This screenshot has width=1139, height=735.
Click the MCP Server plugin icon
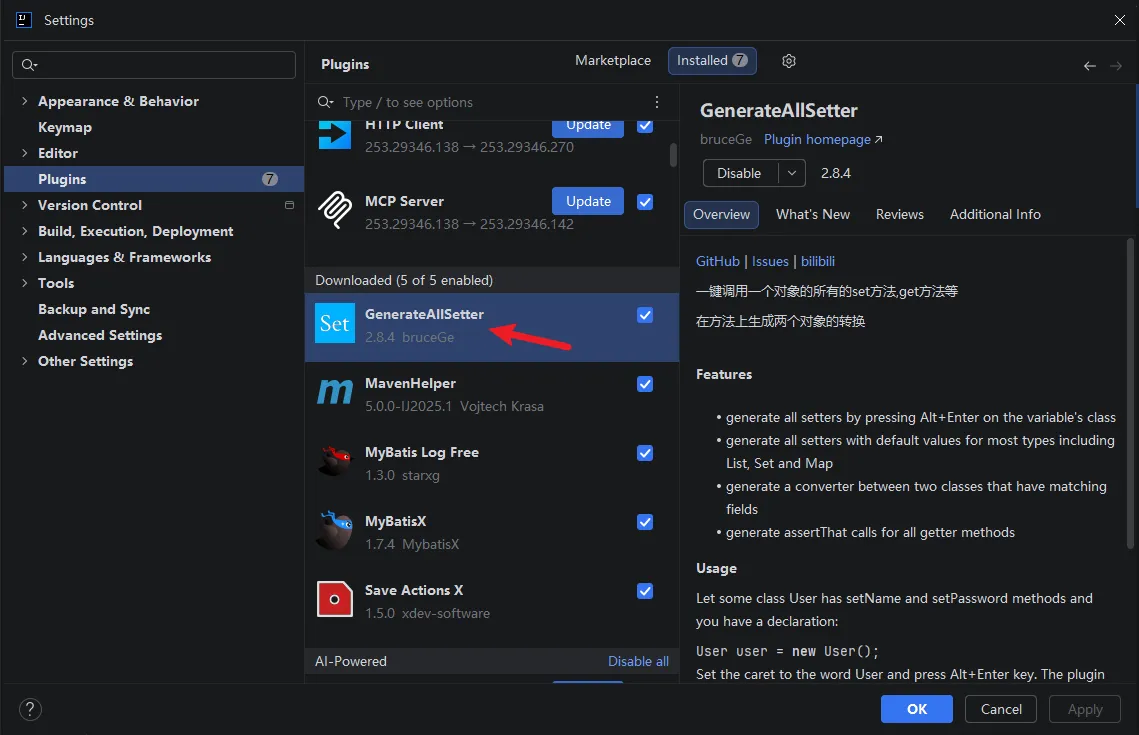coord(335,209)
